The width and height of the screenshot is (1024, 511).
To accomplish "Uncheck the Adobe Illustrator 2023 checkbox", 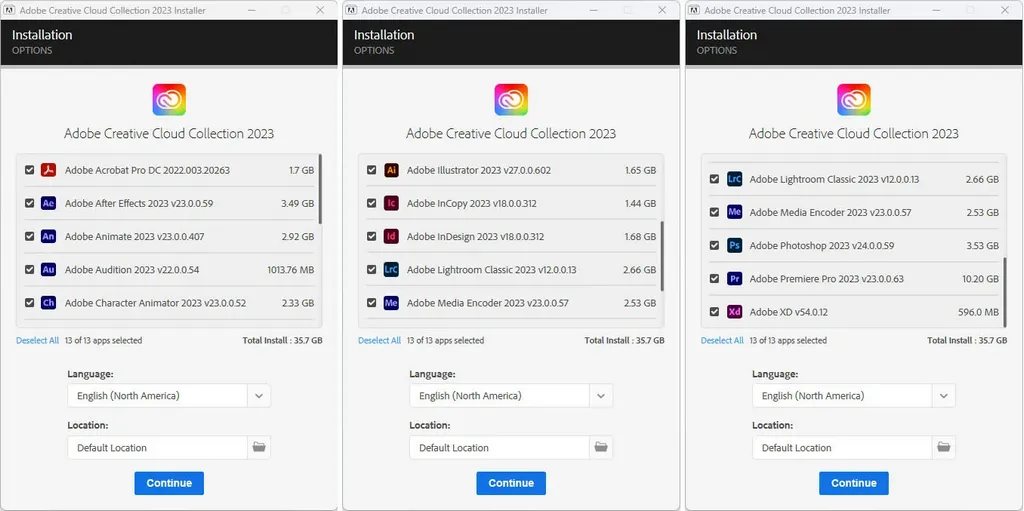I will pyautogui.click(x=372, y=170).
